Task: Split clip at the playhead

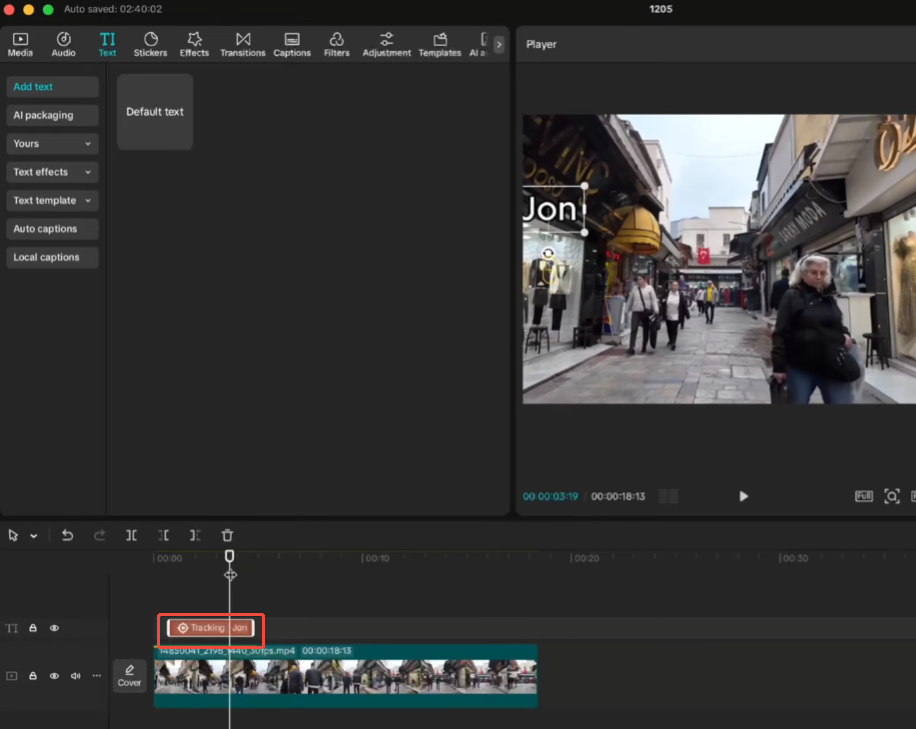Action: (x=131, y=535)
